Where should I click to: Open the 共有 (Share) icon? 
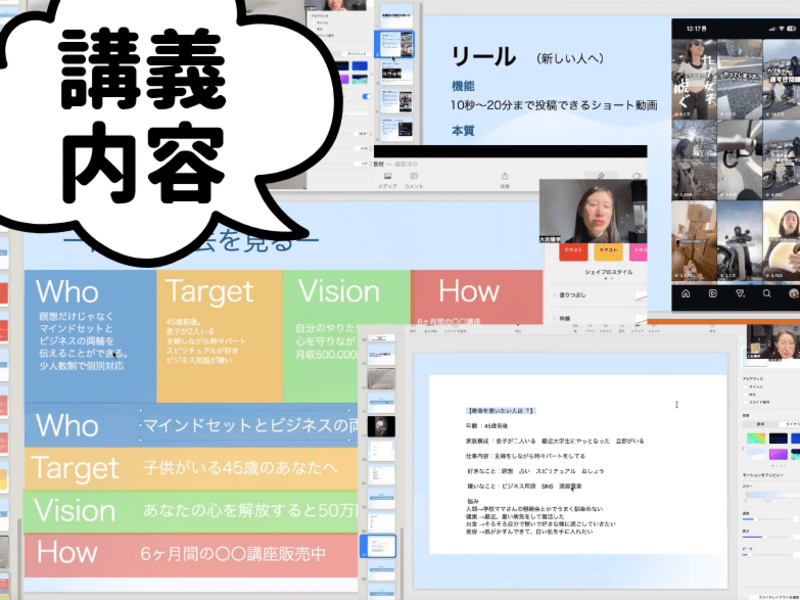[x=504, y=178]
